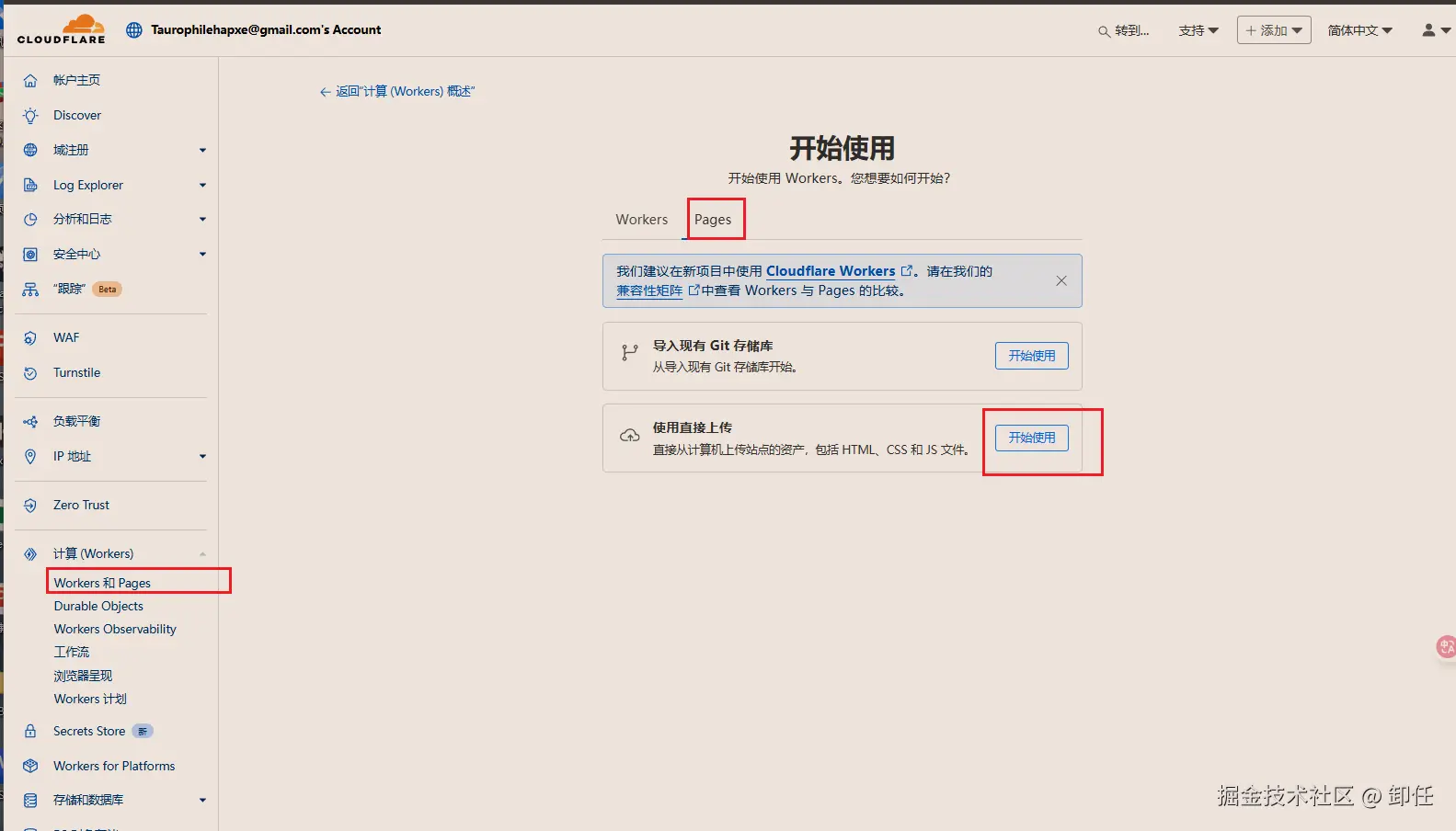
Task: Click the "跟踪" network icon
Action: point(30,290)
